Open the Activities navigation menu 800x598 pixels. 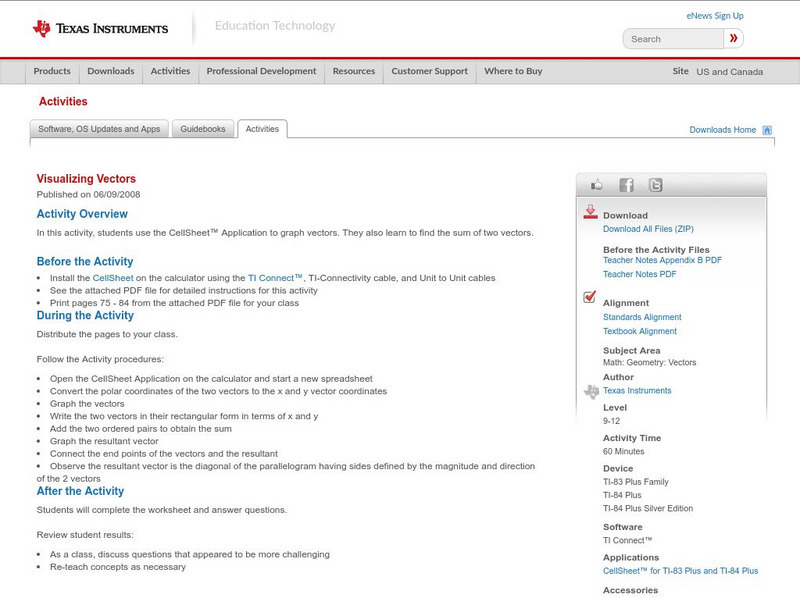pyautogui.click(x=170, y=71)
